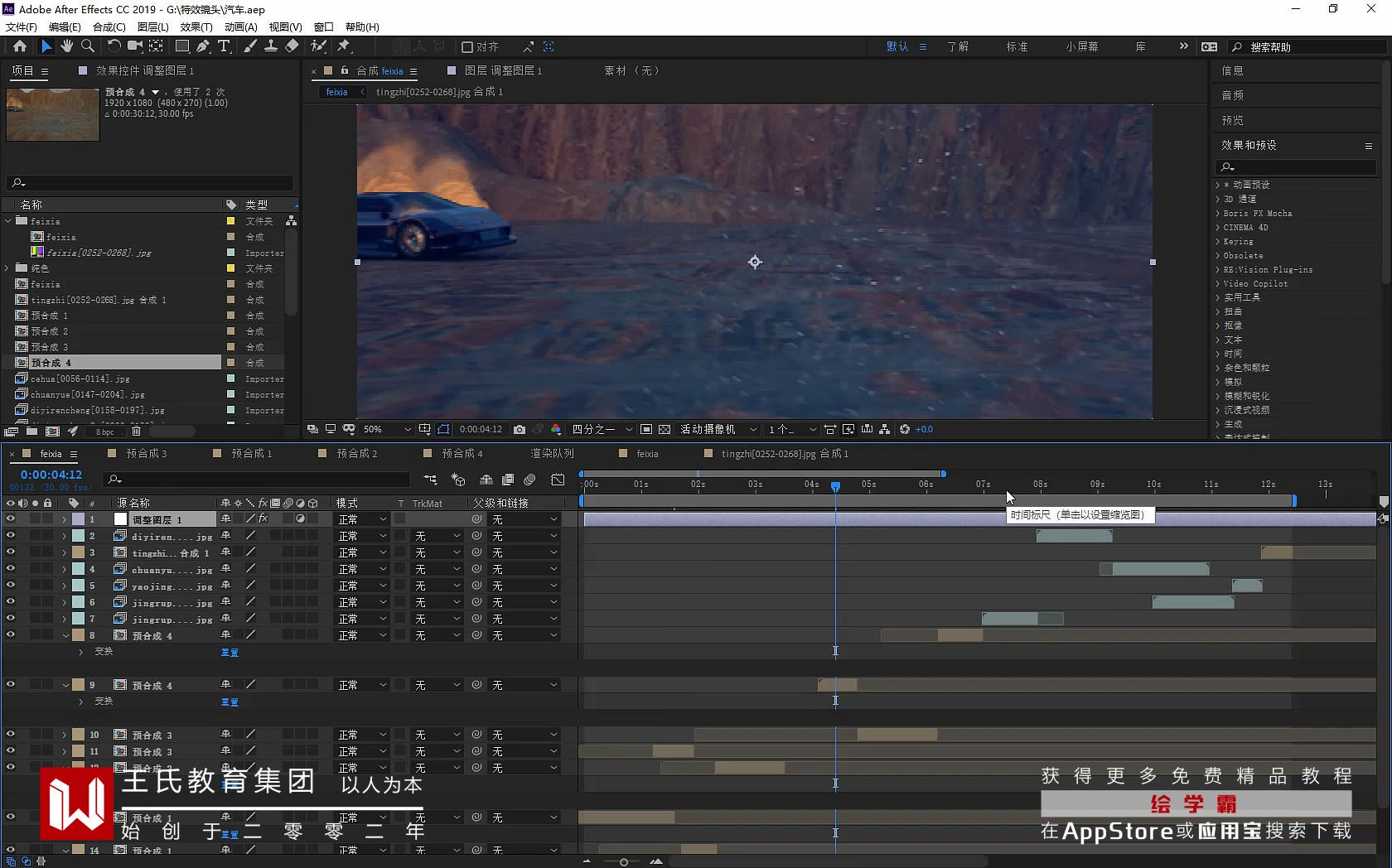The image size is (1392, 868).
Task: Click the snapshot camera icon in viewer
Action: pos(519,429)
